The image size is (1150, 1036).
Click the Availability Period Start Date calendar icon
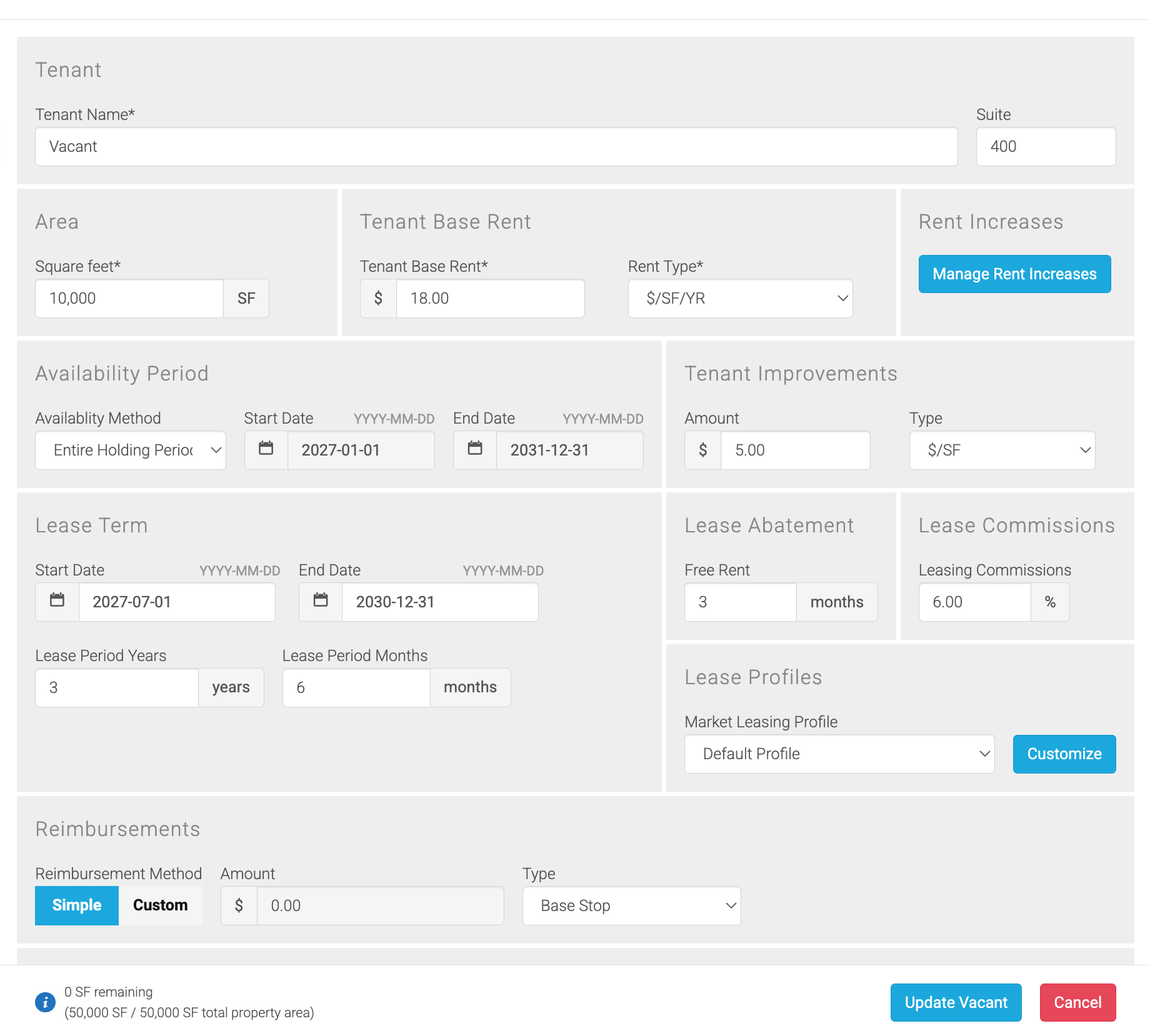266,449
